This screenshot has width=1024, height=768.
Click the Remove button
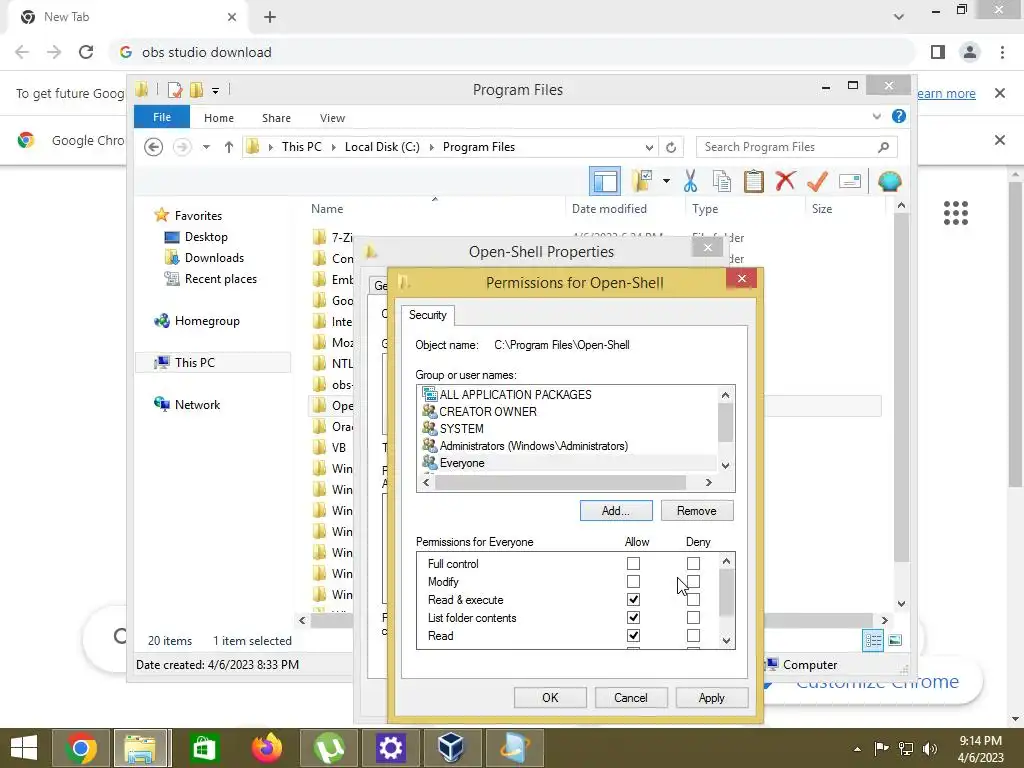697,511
